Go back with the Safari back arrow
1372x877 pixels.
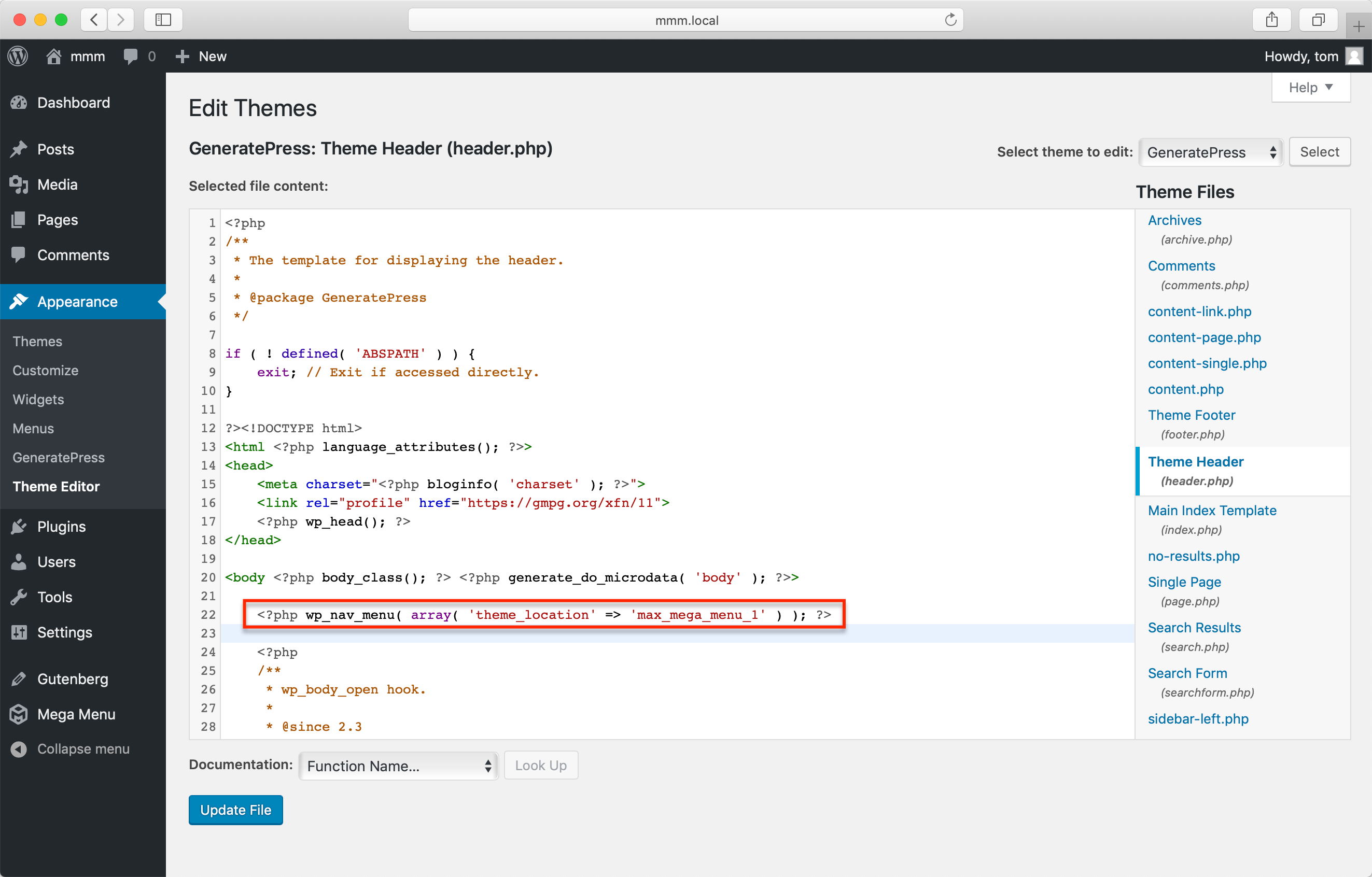coord(94,20)
